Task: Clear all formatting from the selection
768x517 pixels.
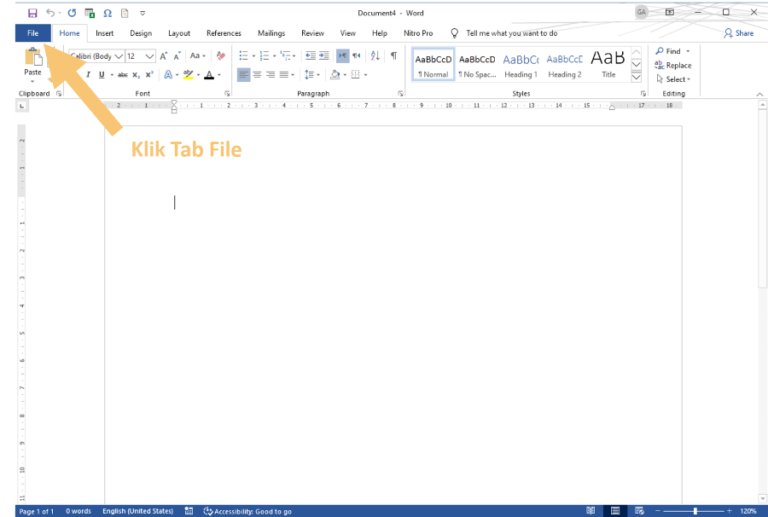Action: pos(221,56)
